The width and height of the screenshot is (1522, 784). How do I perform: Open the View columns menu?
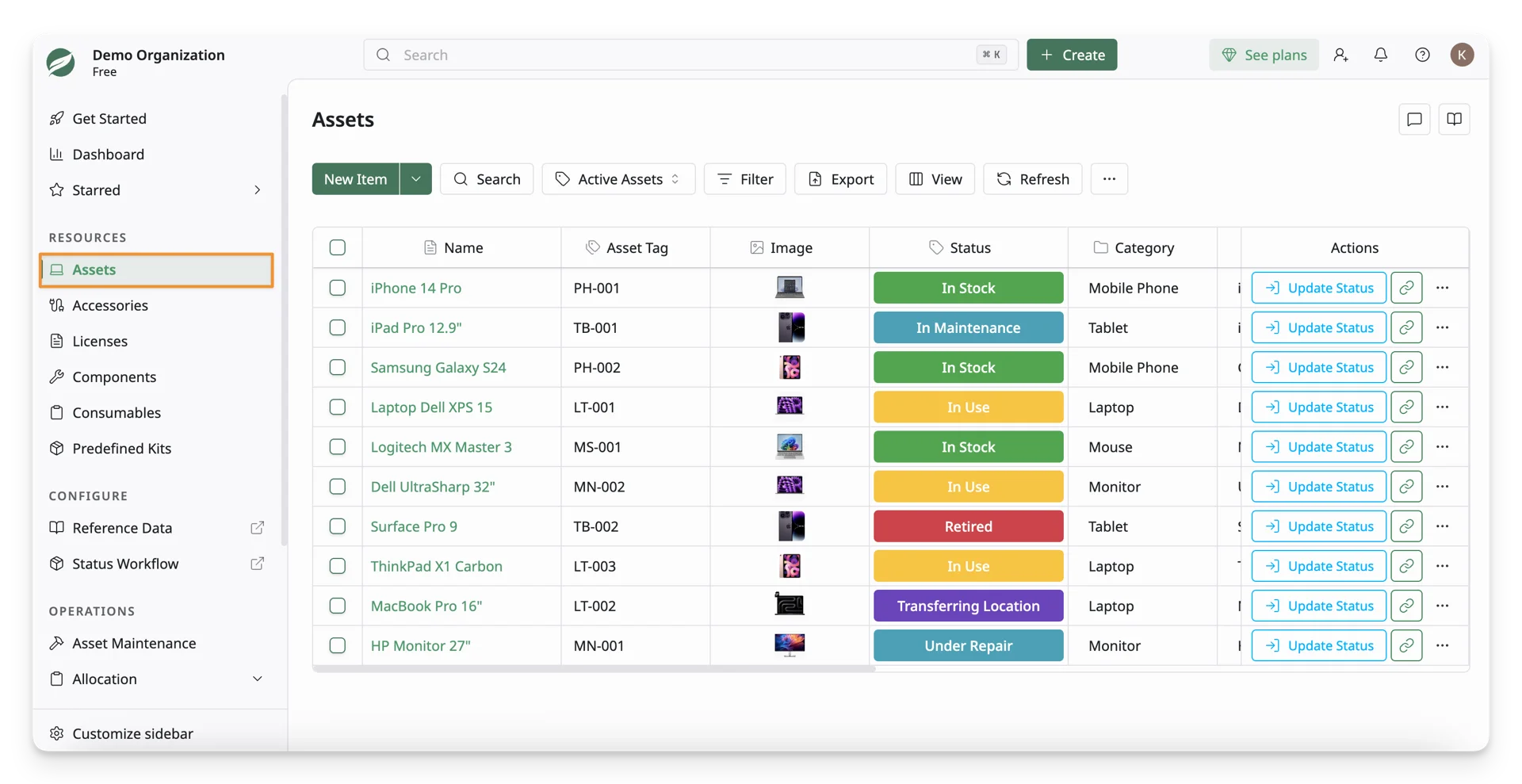(935, 179)
